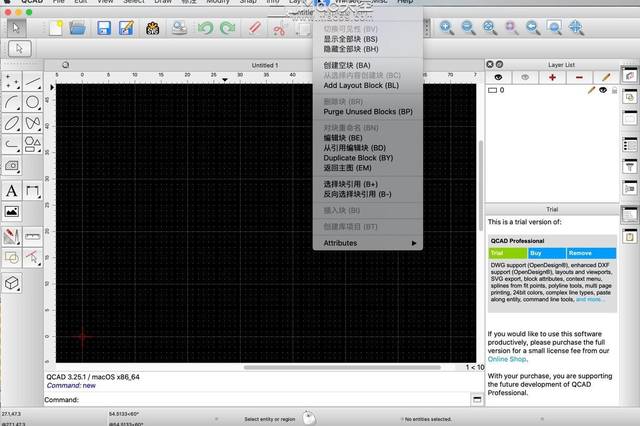Select the Insert Image tool

click(x=12, y=211)
